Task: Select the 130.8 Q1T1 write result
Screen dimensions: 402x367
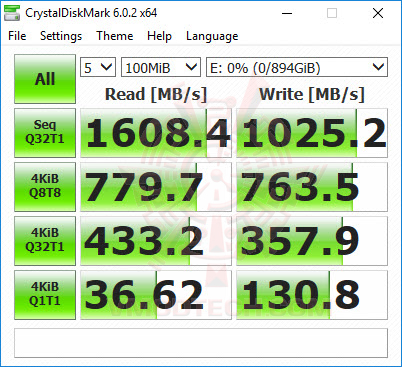Action: pos(312,295)
